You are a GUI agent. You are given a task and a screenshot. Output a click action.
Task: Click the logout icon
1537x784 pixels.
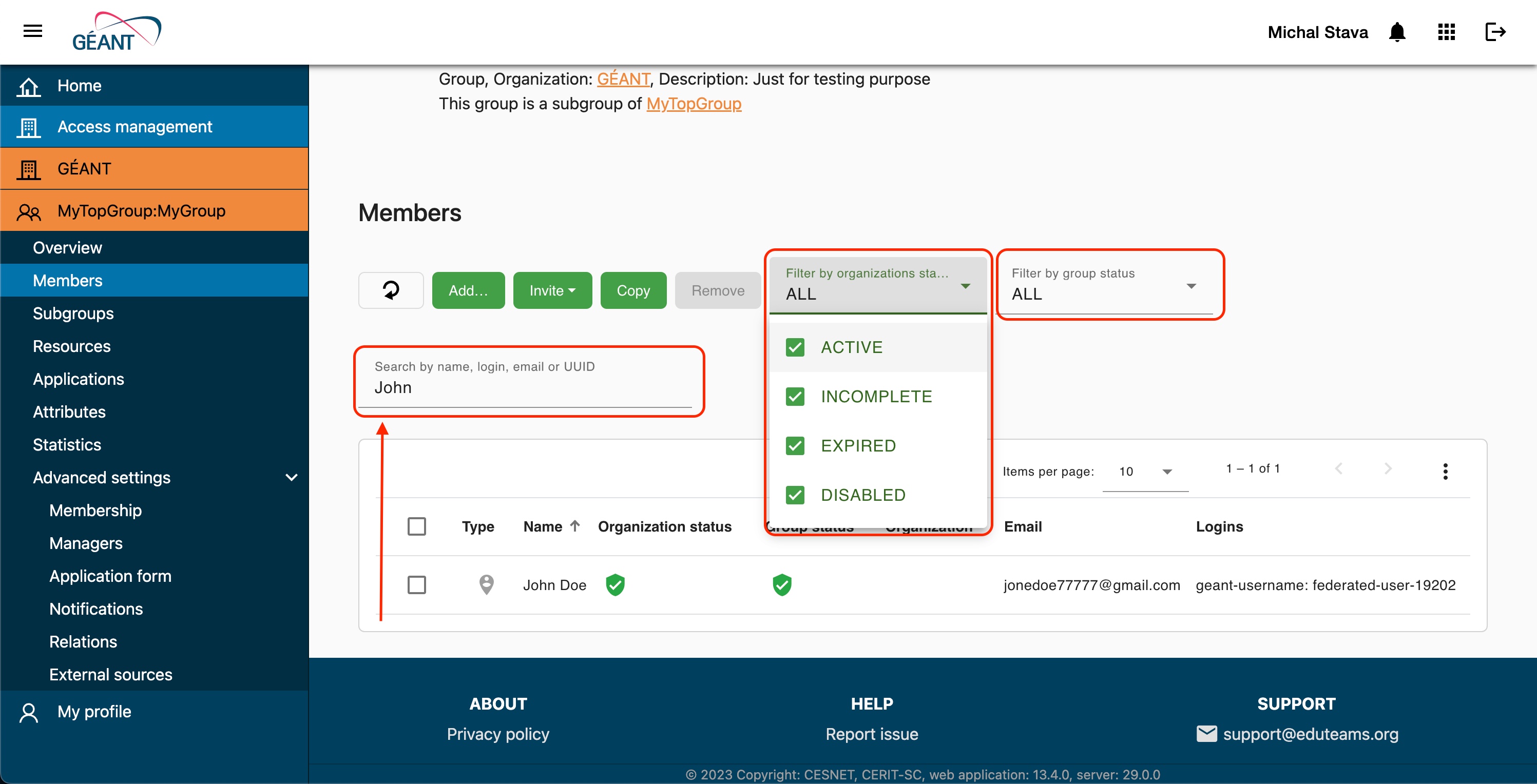tap(1495, 32)
